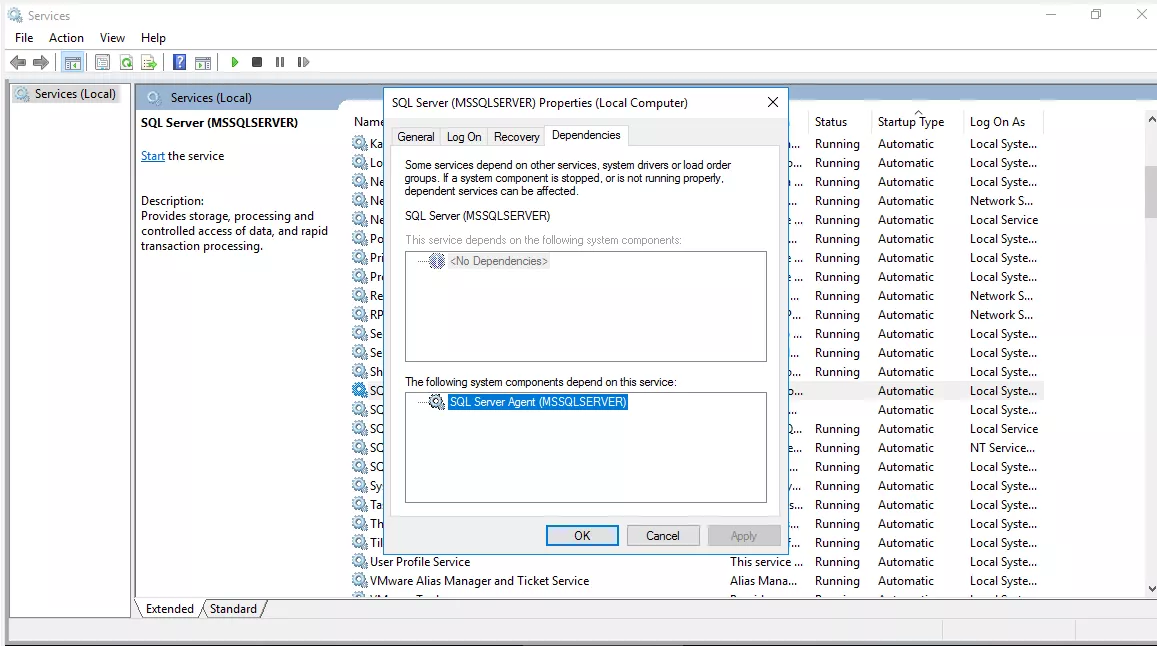The image size is (1157, 646).
Task: Click gear icon beside SQL Server Agent dependency
Action: [x=437, y=402]
